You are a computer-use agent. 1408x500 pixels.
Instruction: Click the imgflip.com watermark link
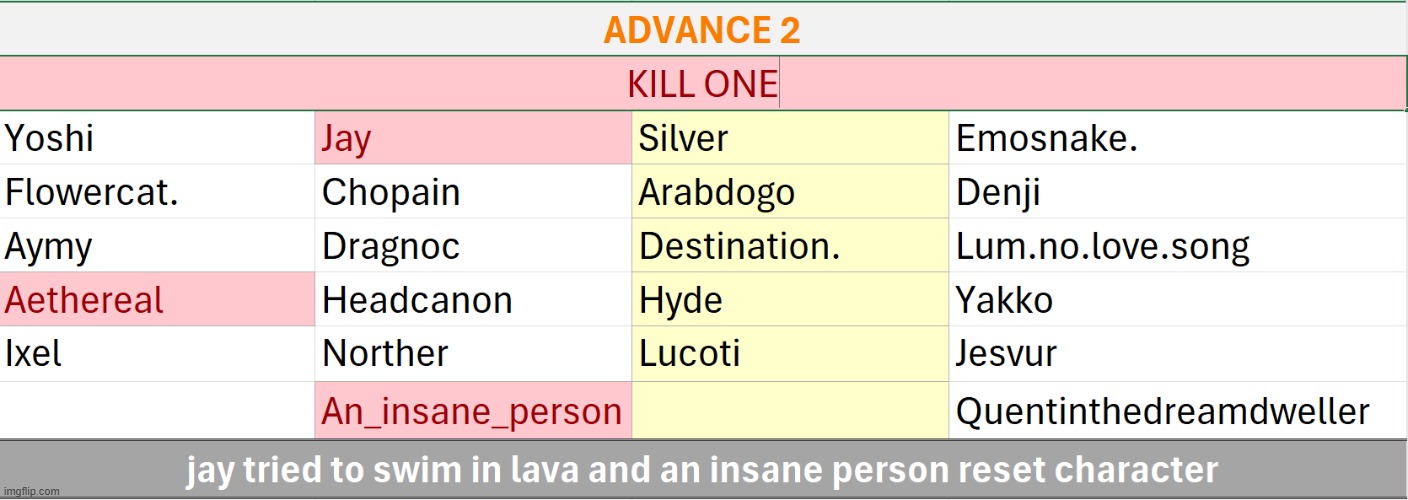tap(31, 492)
